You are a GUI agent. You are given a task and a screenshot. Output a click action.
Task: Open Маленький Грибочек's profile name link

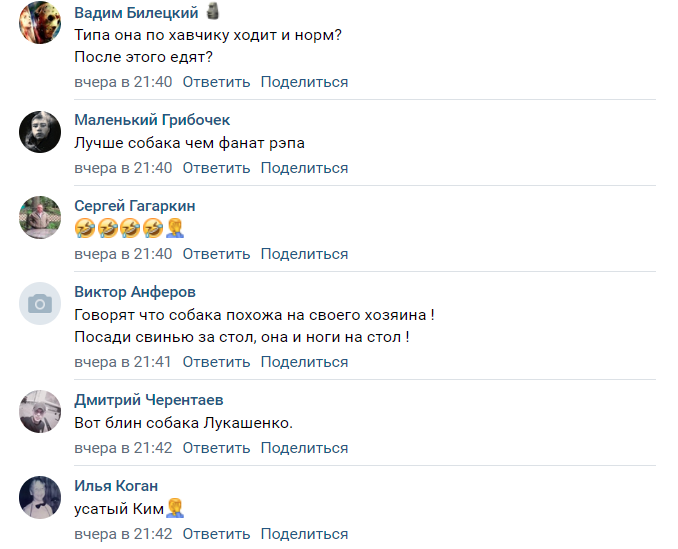coord(152,120)
